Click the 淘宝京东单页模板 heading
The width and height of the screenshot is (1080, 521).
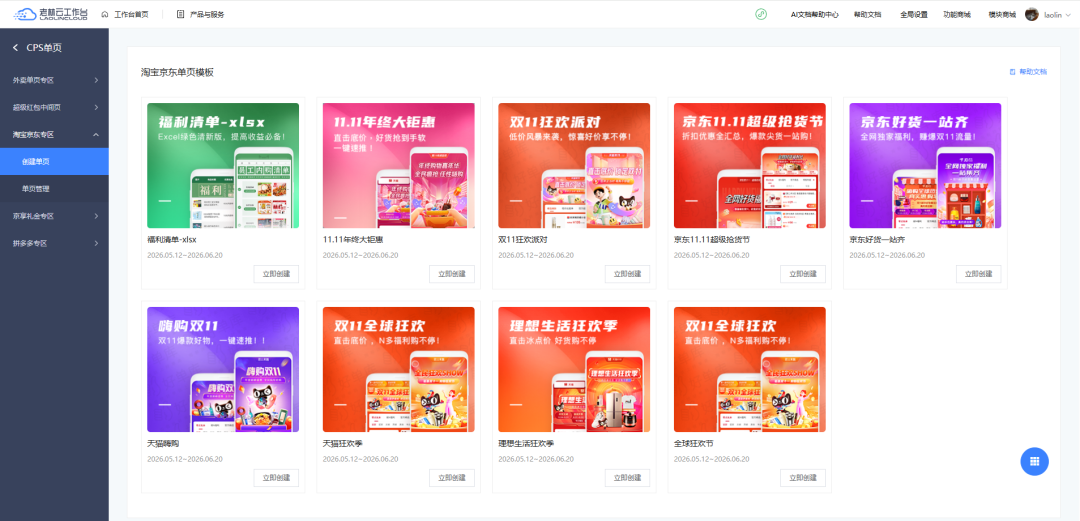[178, 72]
